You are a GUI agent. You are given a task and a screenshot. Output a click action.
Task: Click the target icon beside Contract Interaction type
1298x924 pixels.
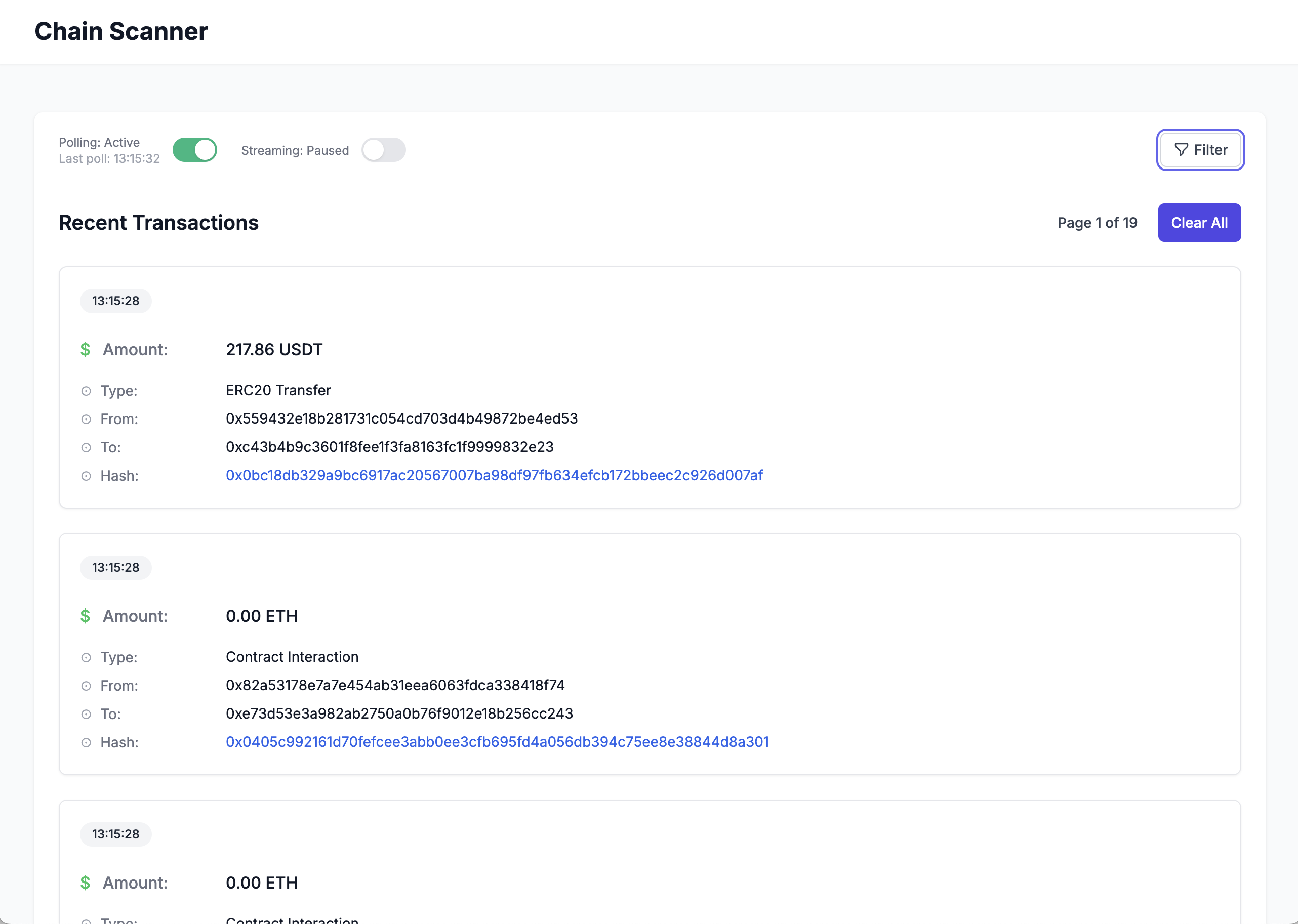tap(86, 658)
